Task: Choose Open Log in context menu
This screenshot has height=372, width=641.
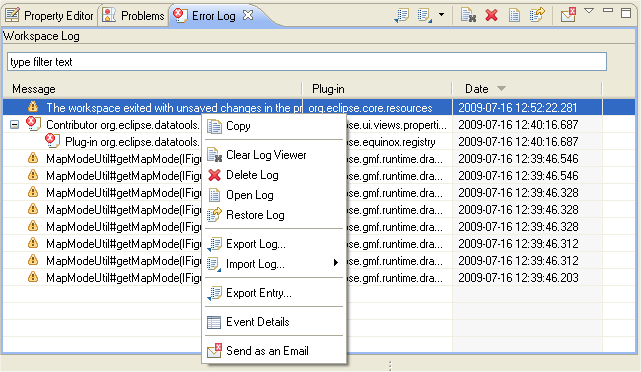Action: [274, 195]
